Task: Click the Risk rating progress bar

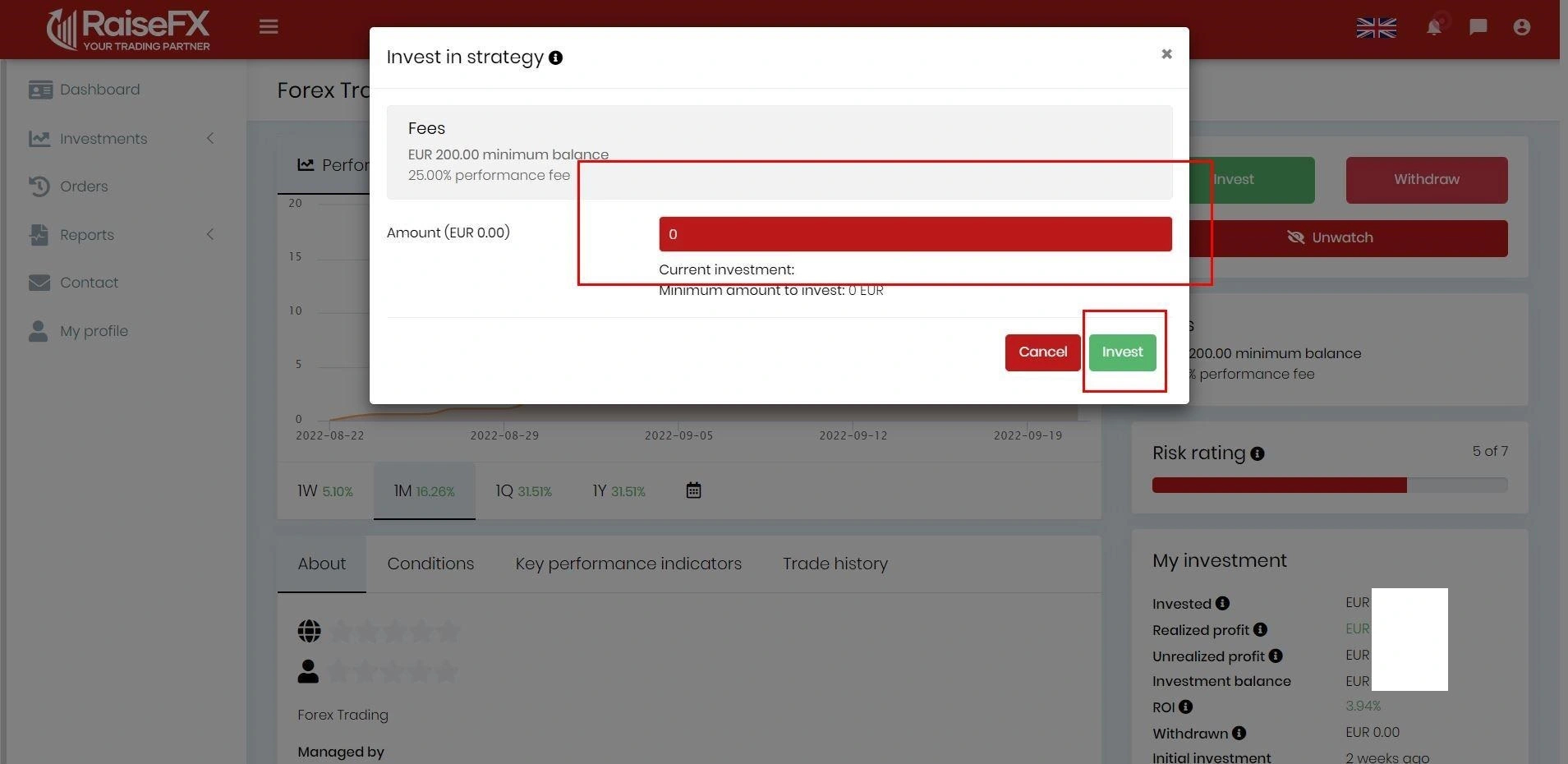Action: [1329, 486]
